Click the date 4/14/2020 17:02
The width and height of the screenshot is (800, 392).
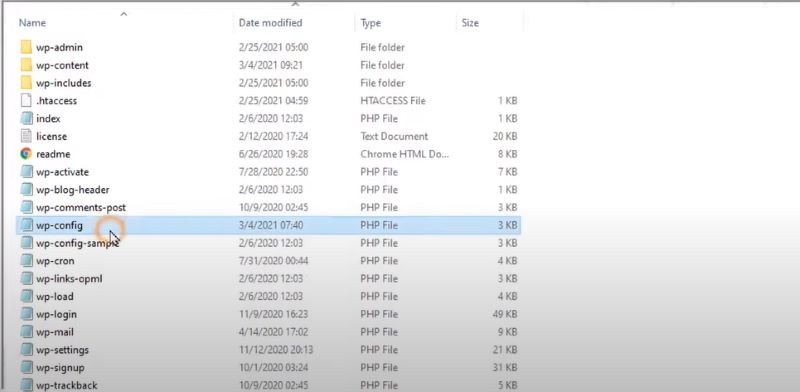click(x=273, y=332)
